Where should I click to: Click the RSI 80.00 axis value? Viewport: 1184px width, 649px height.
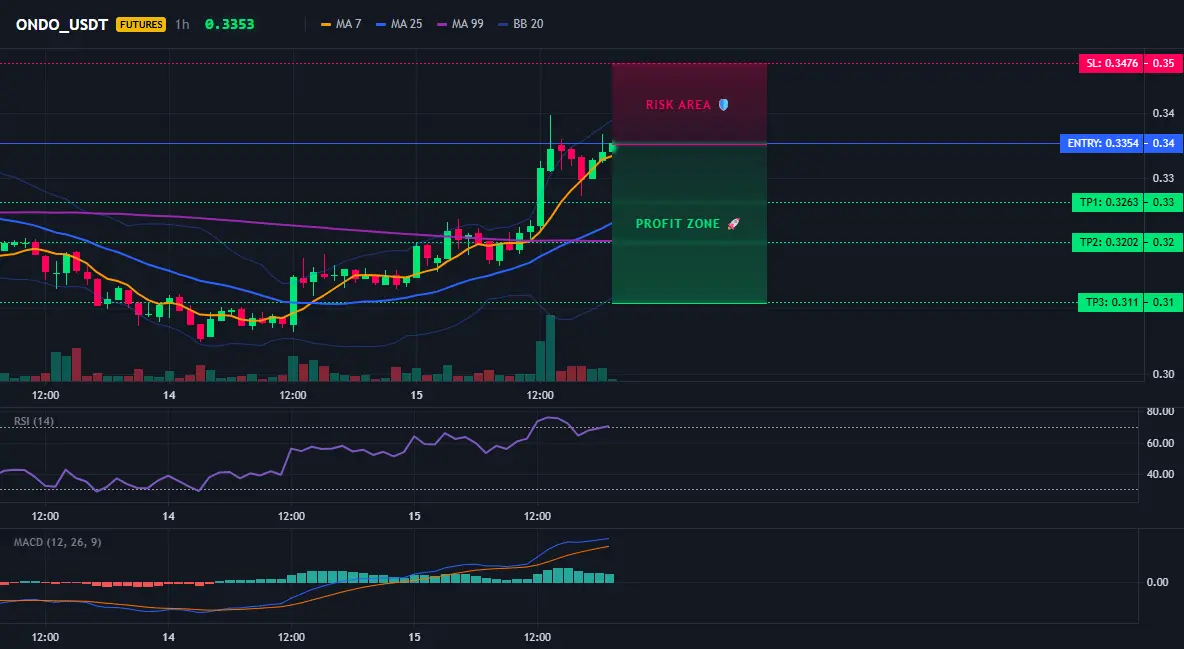[1160, 412]
